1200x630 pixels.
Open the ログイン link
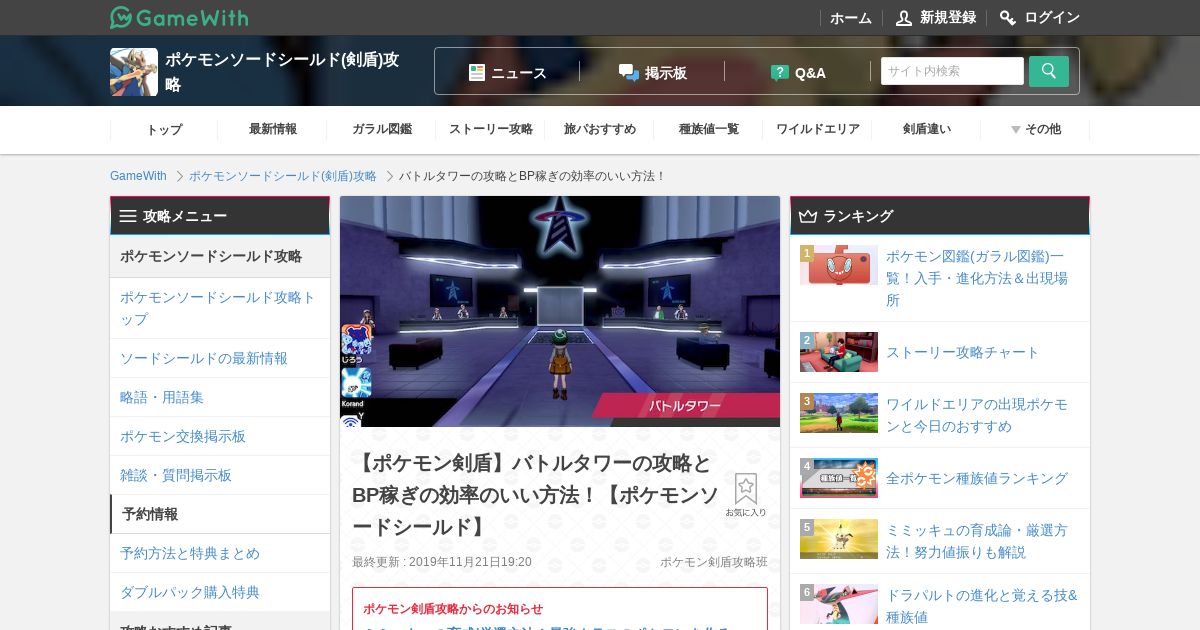(1052, 18)
